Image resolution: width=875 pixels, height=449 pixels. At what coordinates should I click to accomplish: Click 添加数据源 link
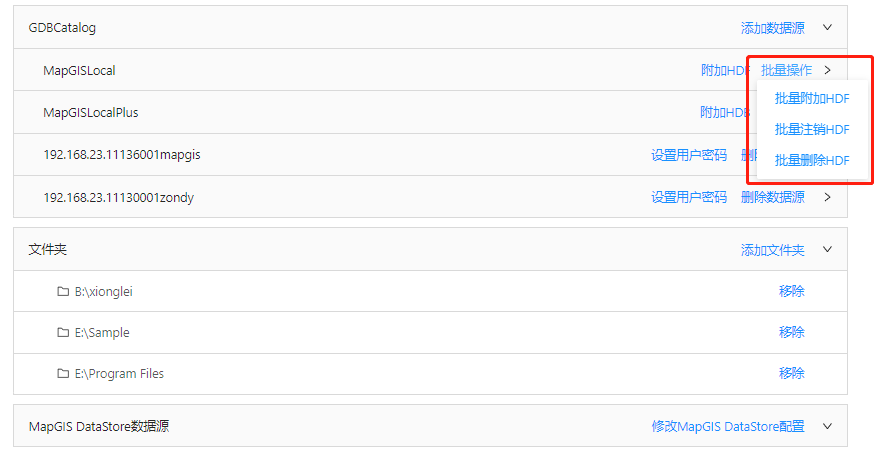772,28
